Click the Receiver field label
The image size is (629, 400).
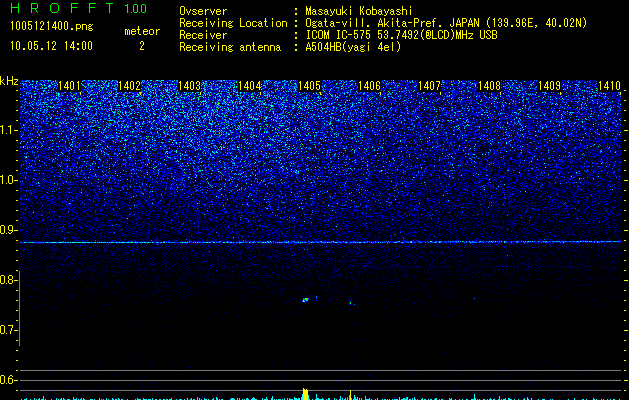(203, 35)
